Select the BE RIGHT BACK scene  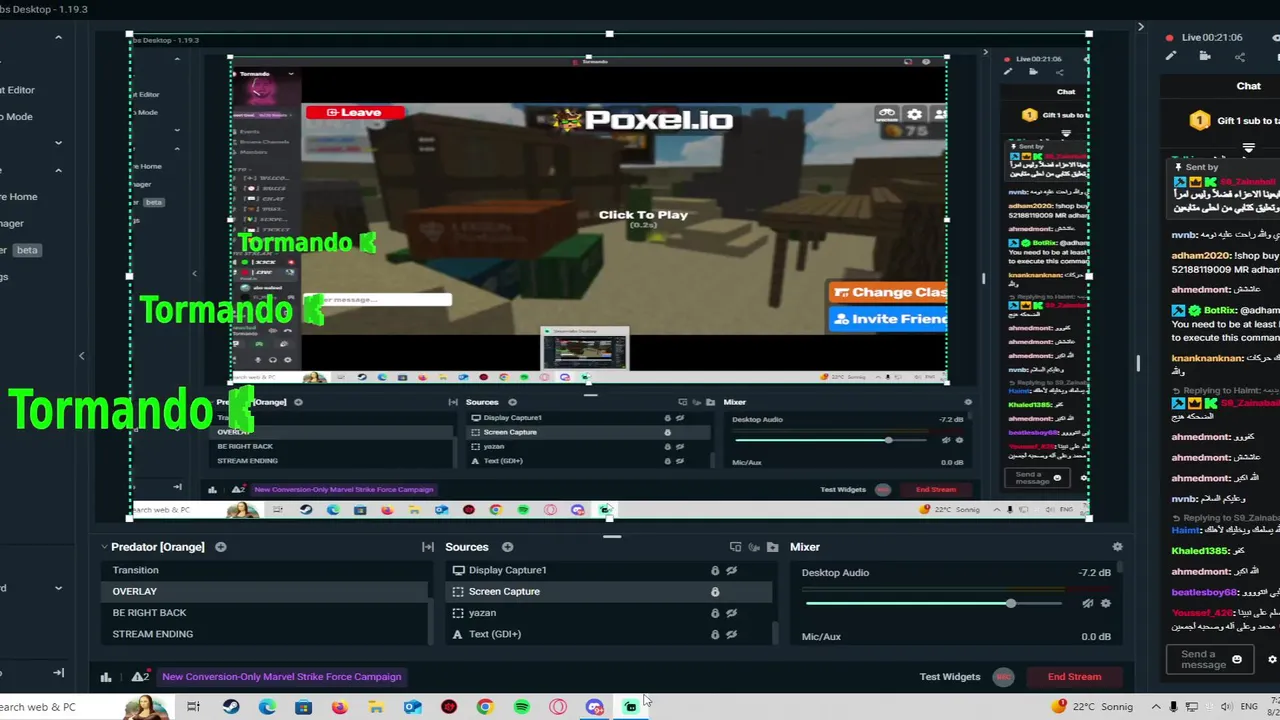click(264, 612)
